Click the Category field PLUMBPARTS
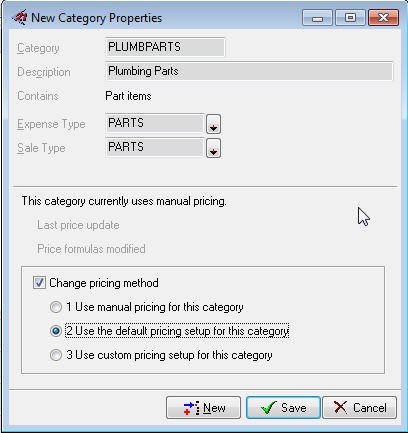Screen dimensions: 408x433 pyautogui.click(x=165, y=47)
